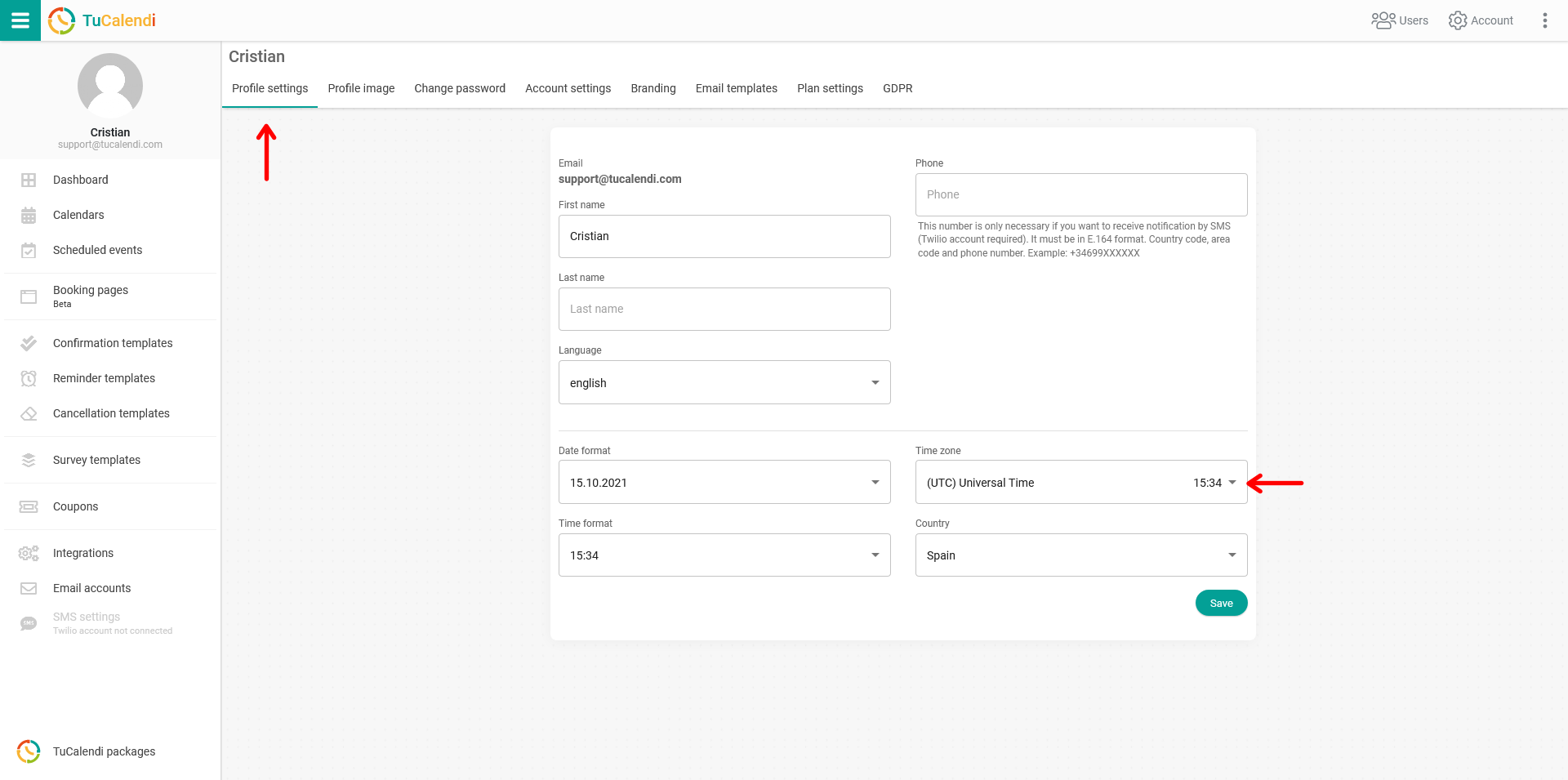Expand the Language dropdown
This screenshot has height=780, width=1568.
point(724,382)
